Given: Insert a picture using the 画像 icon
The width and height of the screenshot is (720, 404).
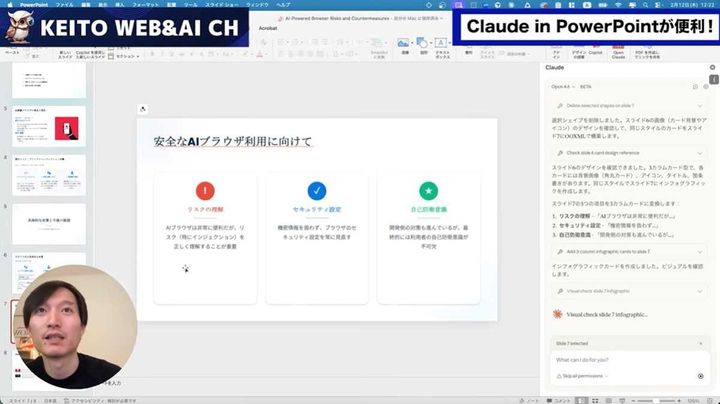Looking at the screenshot, I should click(403, 44).
